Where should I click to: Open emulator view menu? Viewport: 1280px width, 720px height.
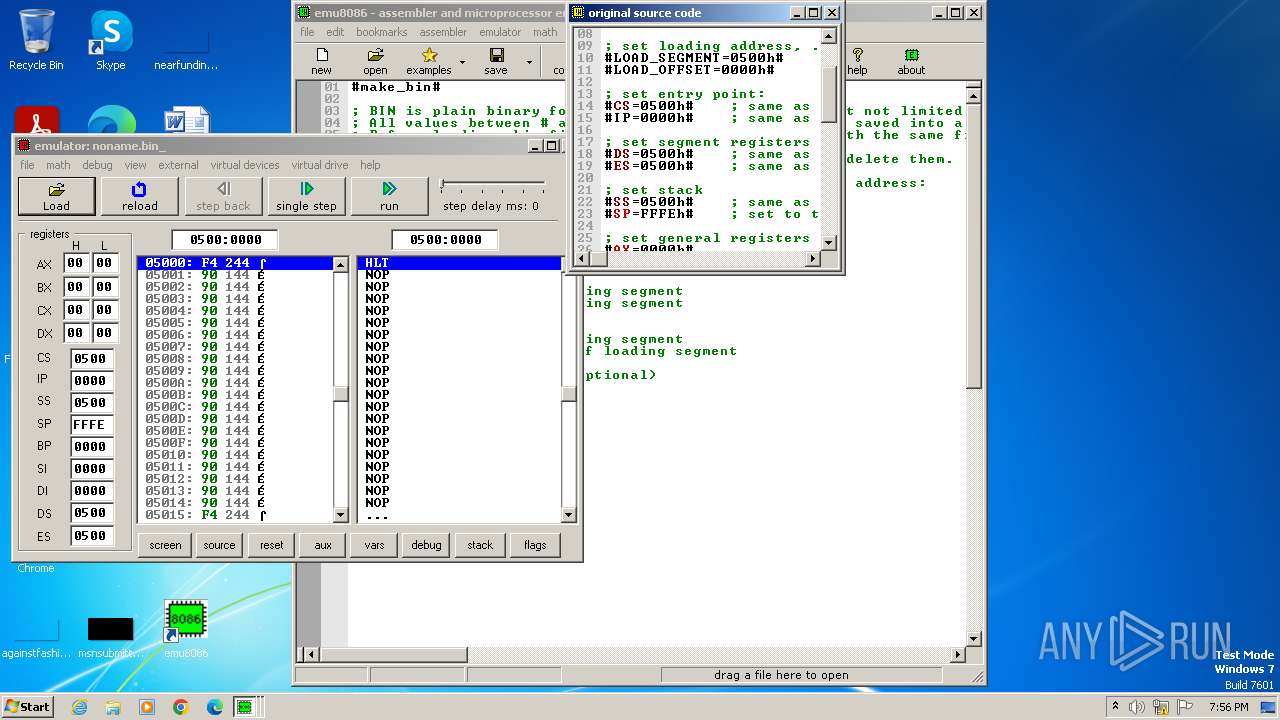(x=135, y=165)
